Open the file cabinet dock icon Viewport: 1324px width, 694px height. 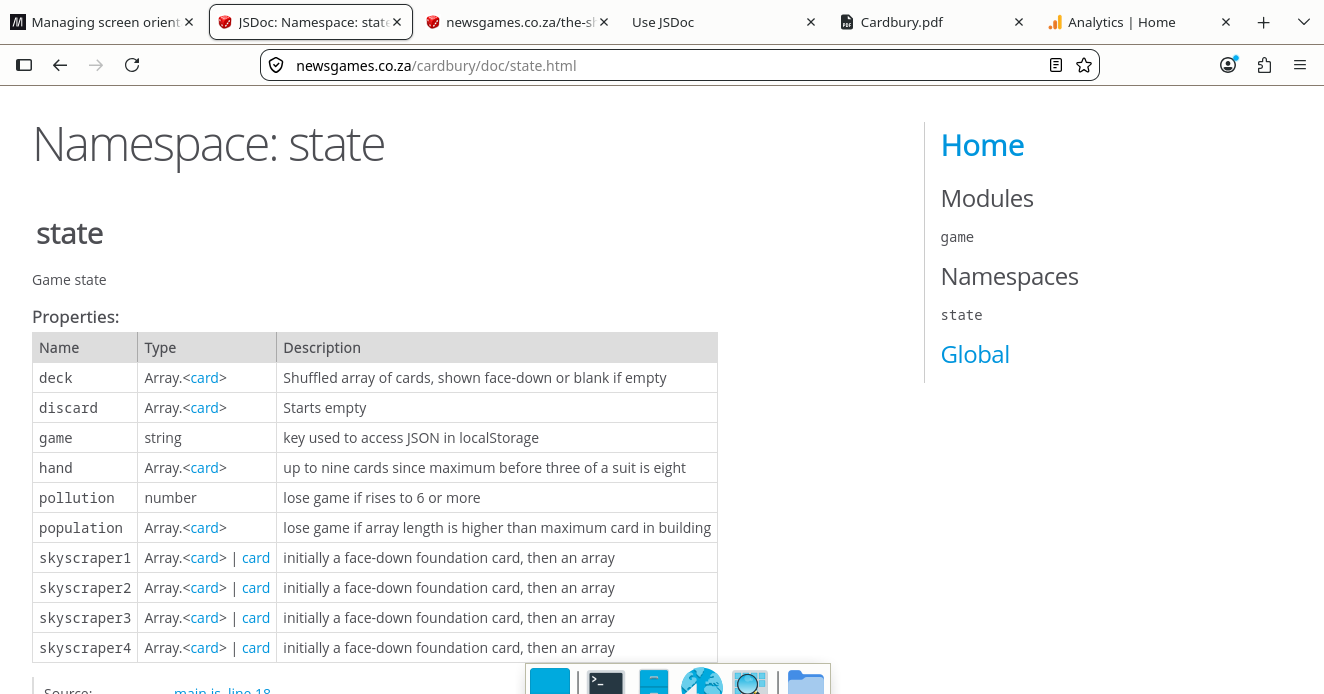tap(653, 682)
